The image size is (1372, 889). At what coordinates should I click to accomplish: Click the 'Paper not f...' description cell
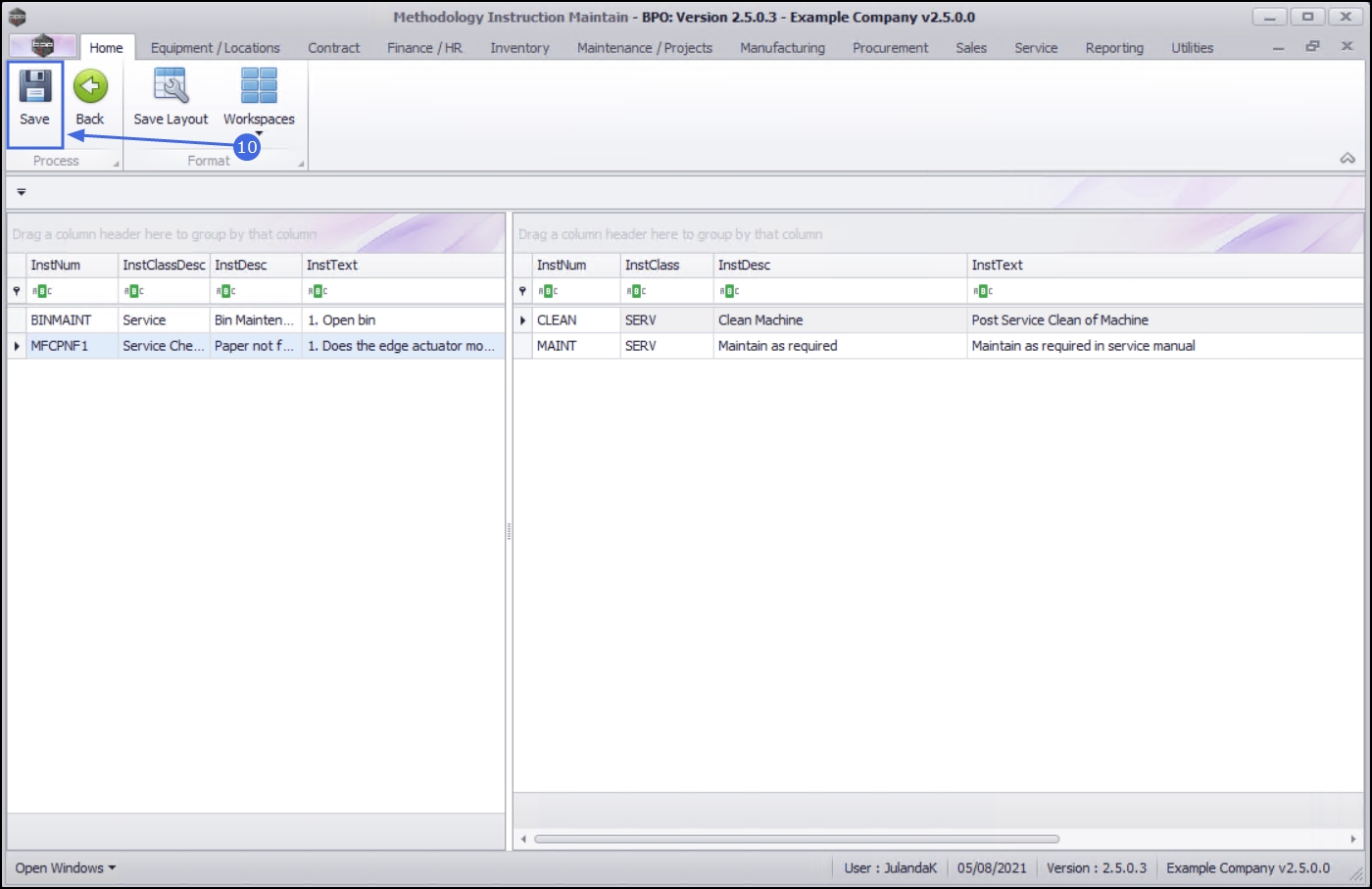(x=256, y=345)
